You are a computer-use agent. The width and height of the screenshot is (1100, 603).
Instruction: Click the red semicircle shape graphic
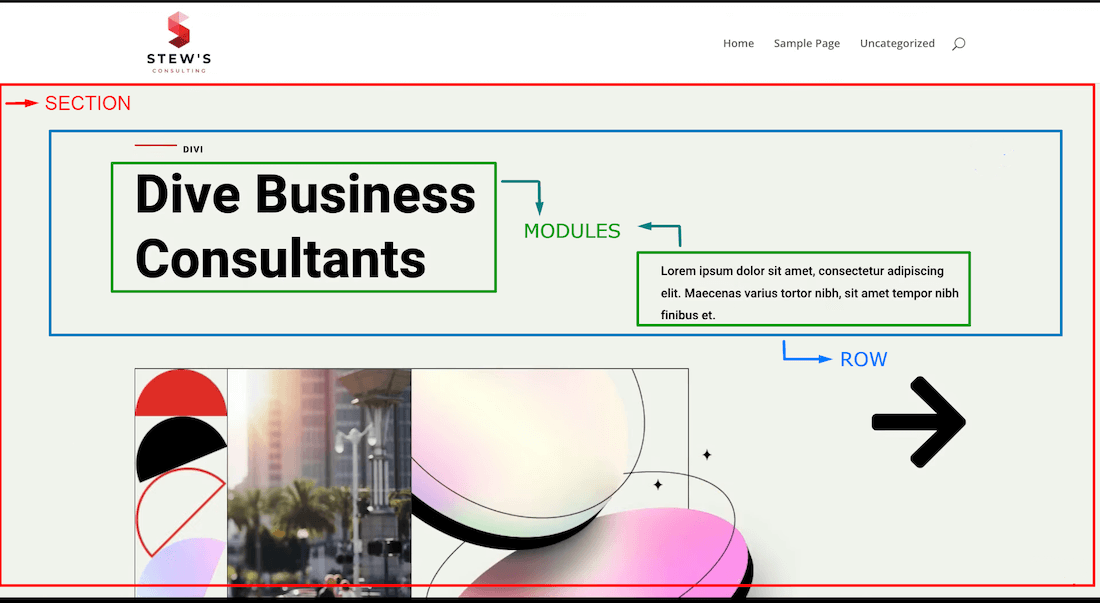point(181,393)
